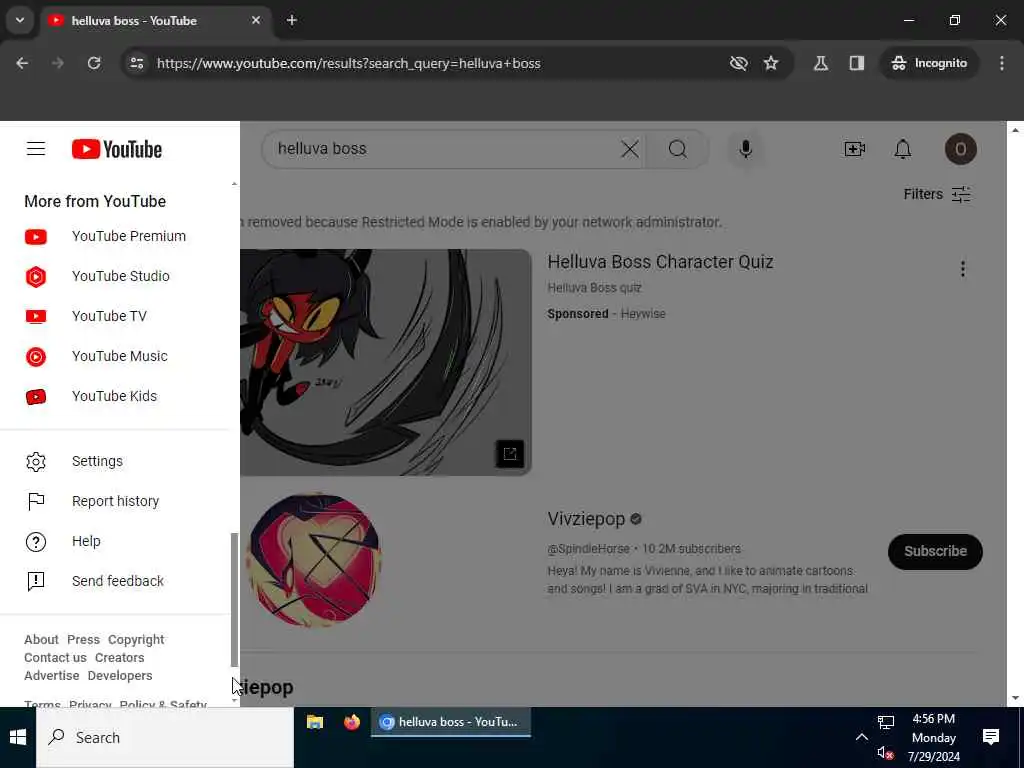Open the notifications bell

[x=903, y=149]
